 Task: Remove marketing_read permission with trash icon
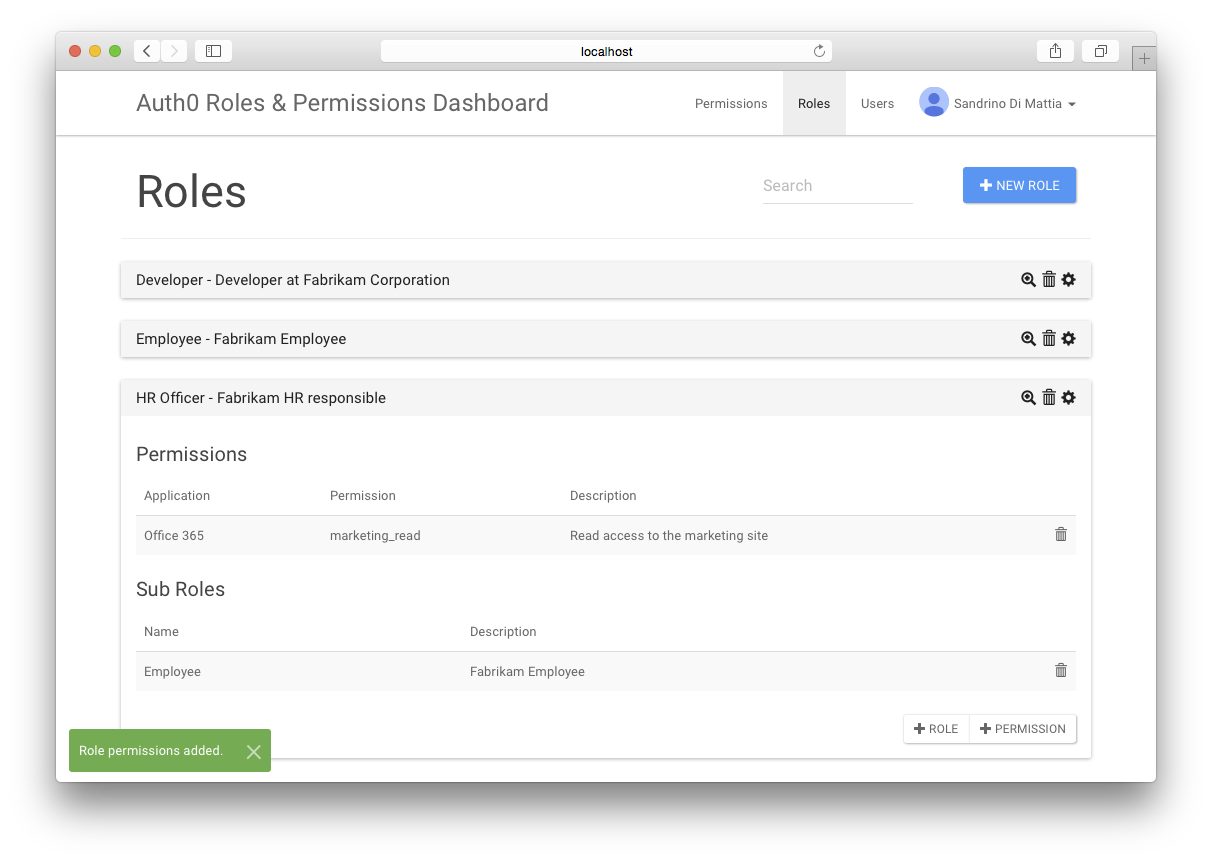click(x=1061, y=535)
